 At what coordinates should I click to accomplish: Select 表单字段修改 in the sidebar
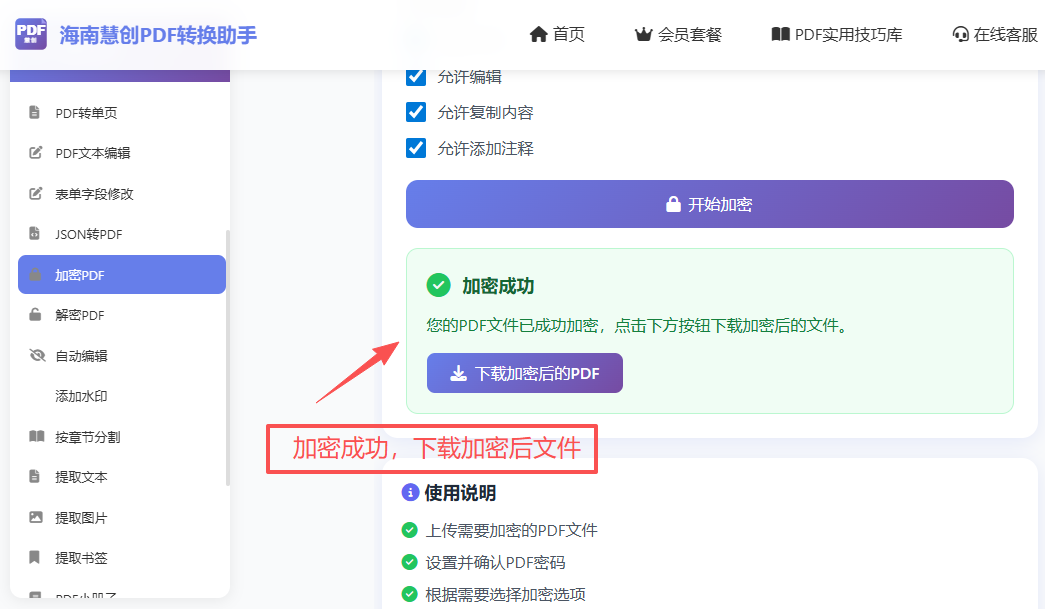(x=122, y=194)
